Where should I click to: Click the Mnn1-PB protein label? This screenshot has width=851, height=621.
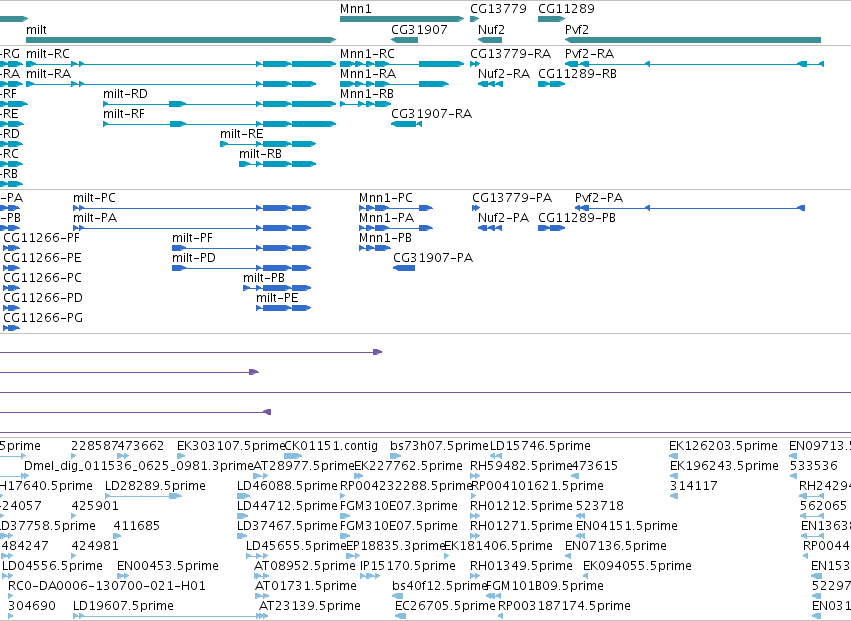(x=385, y=238)
